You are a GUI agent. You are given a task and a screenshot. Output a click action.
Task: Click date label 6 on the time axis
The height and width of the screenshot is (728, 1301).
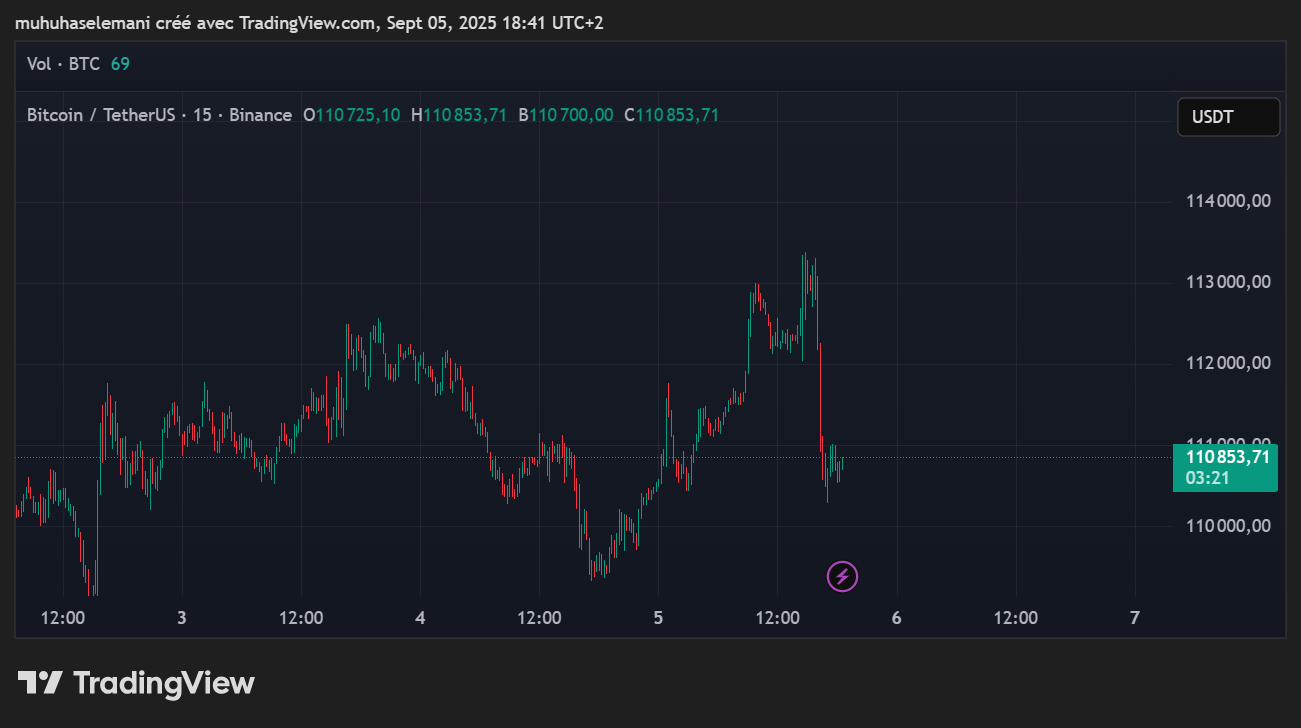[x=896, y=618]
